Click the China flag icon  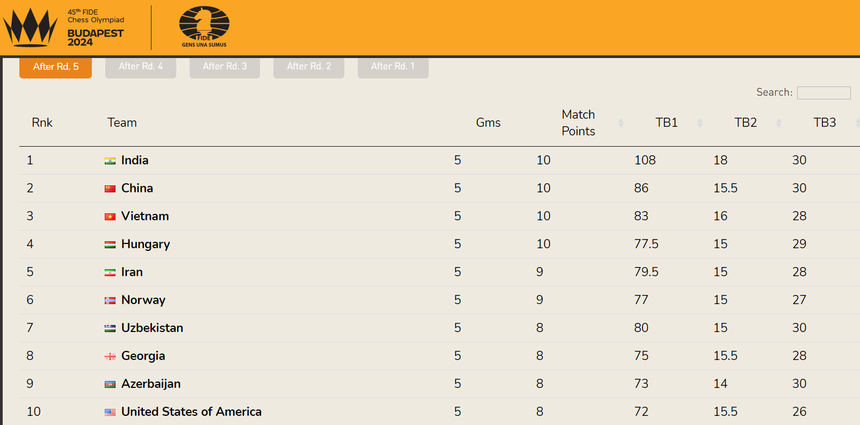tap(110, 188)
